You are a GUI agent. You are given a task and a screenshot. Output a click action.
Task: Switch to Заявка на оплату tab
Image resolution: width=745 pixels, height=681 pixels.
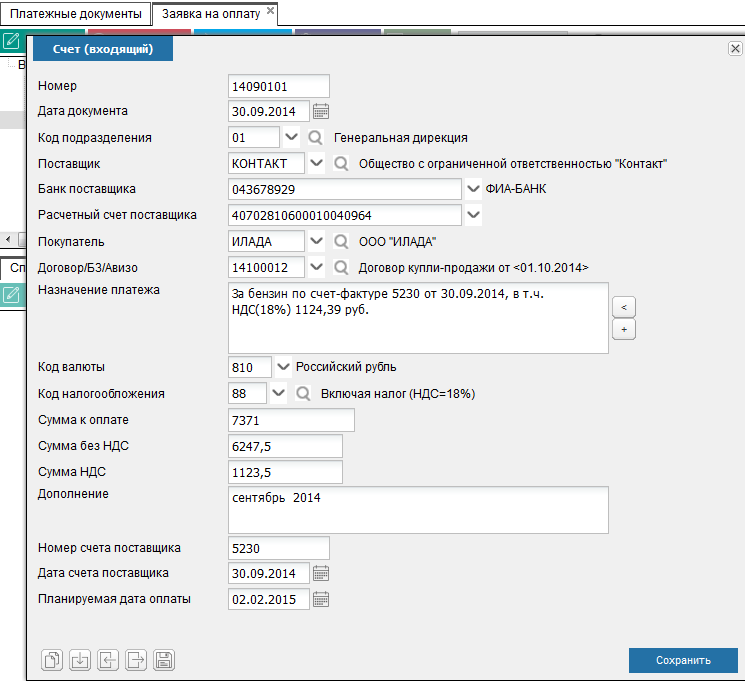click(x=211, y=14)
